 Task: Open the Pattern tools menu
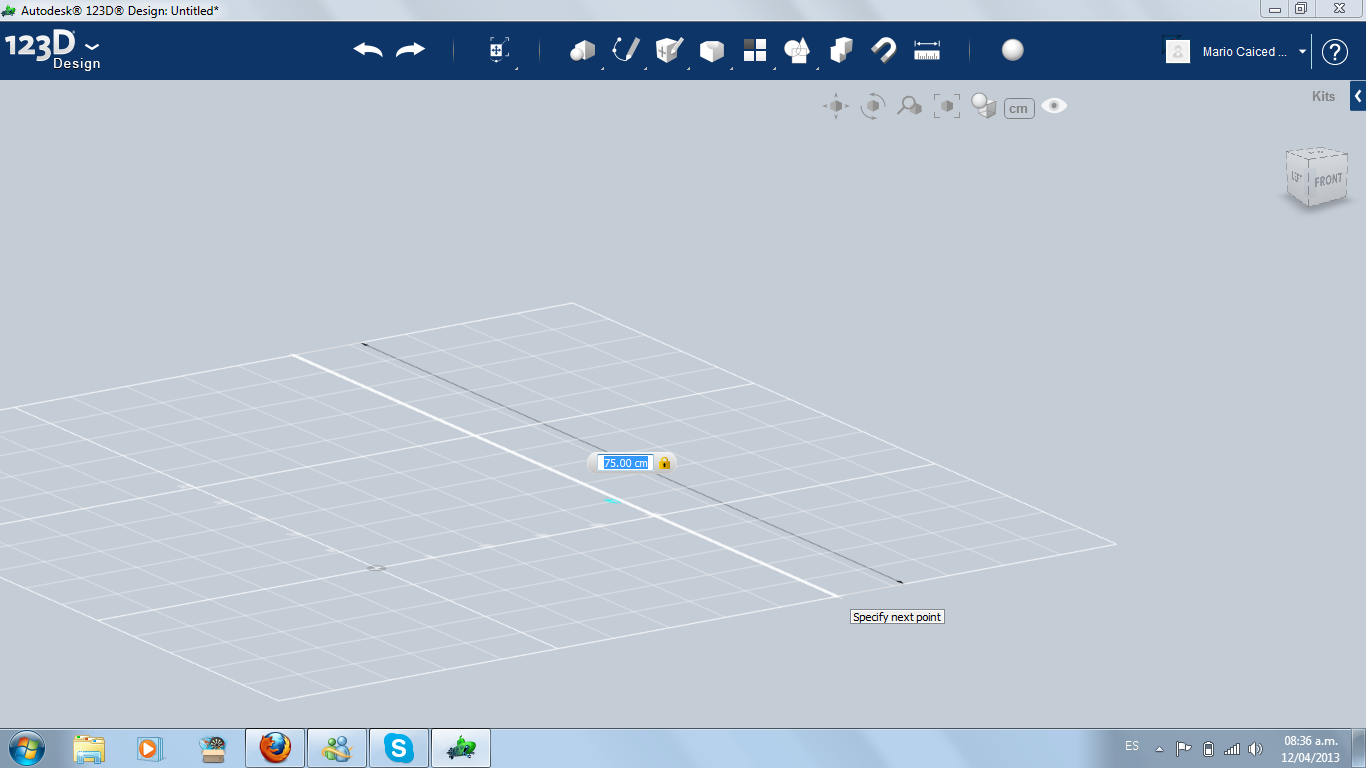[755, 50]
